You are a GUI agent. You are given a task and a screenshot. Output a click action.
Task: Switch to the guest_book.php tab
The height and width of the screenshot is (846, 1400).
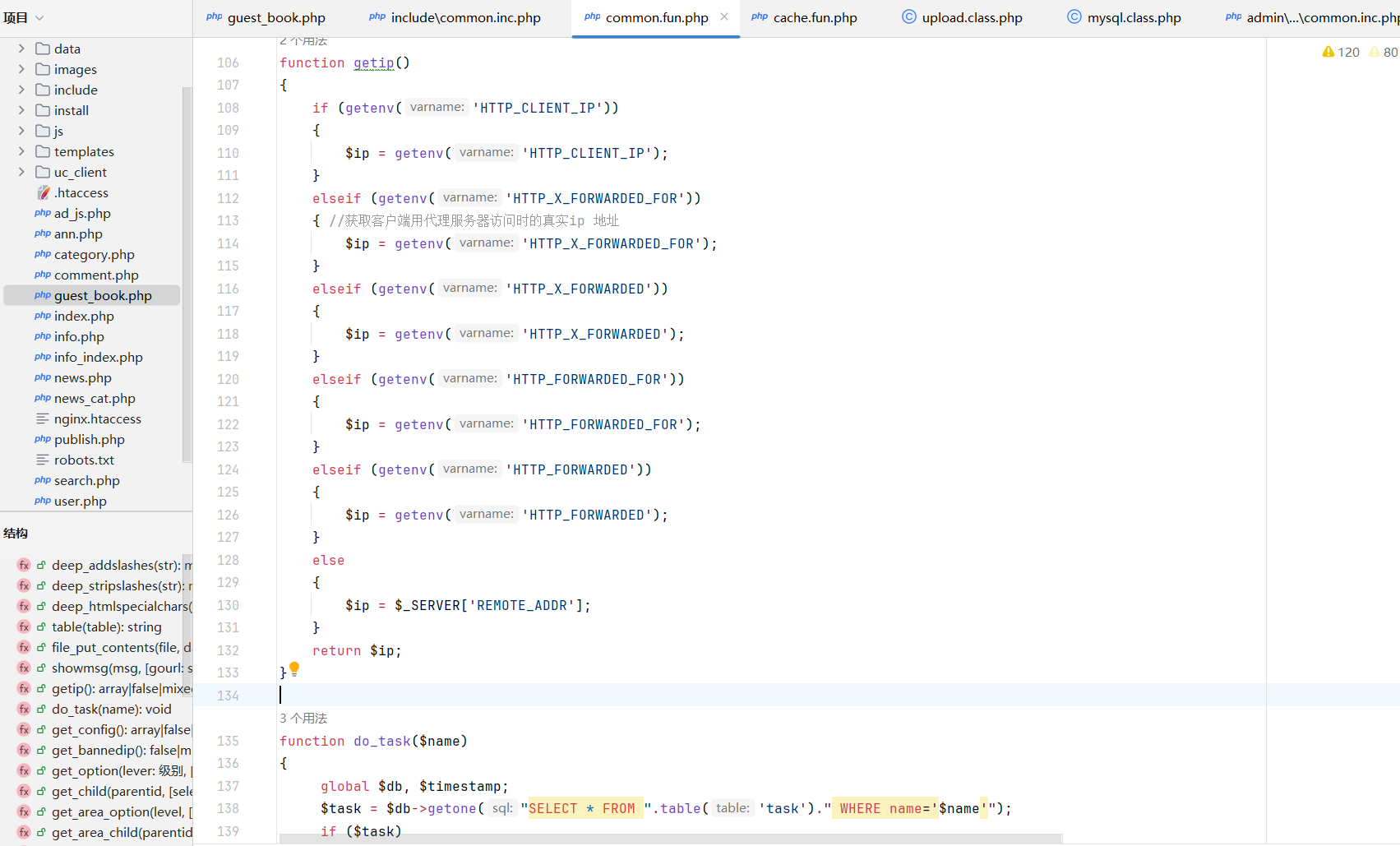[x=275, y=17]
